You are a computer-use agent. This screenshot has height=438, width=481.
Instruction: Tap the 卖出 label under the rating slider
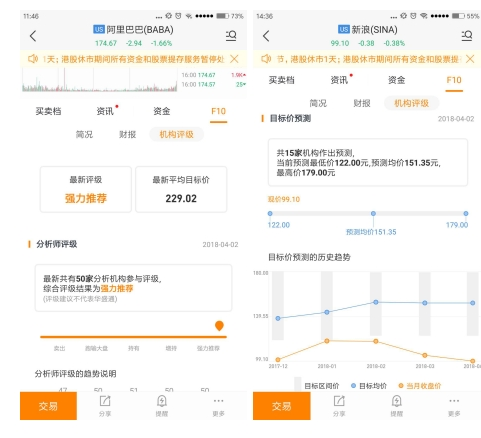coord(59,348)
